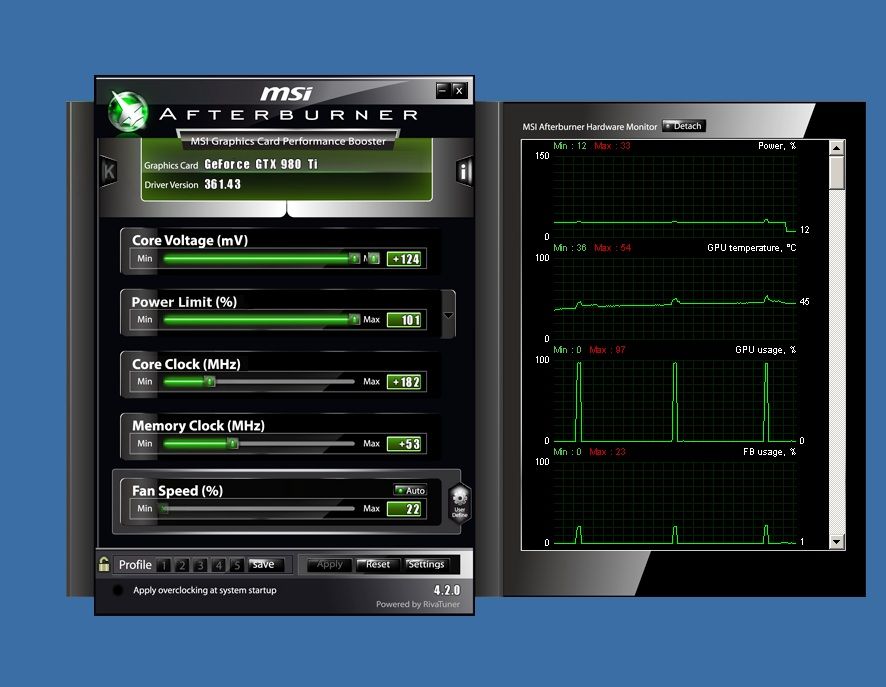Click the Core Clock Max label
Screen dimensions: 886x687
tap(371, 381)
